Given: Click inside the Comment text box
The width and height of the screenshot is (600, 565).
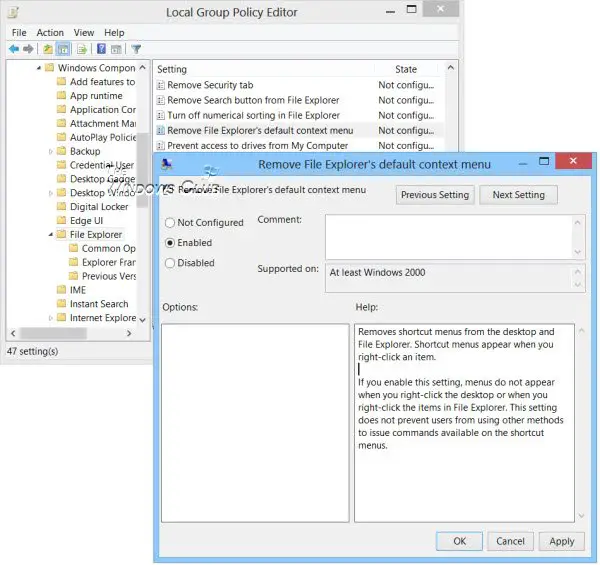Looking at the screenshot, I should pos(450,237).
